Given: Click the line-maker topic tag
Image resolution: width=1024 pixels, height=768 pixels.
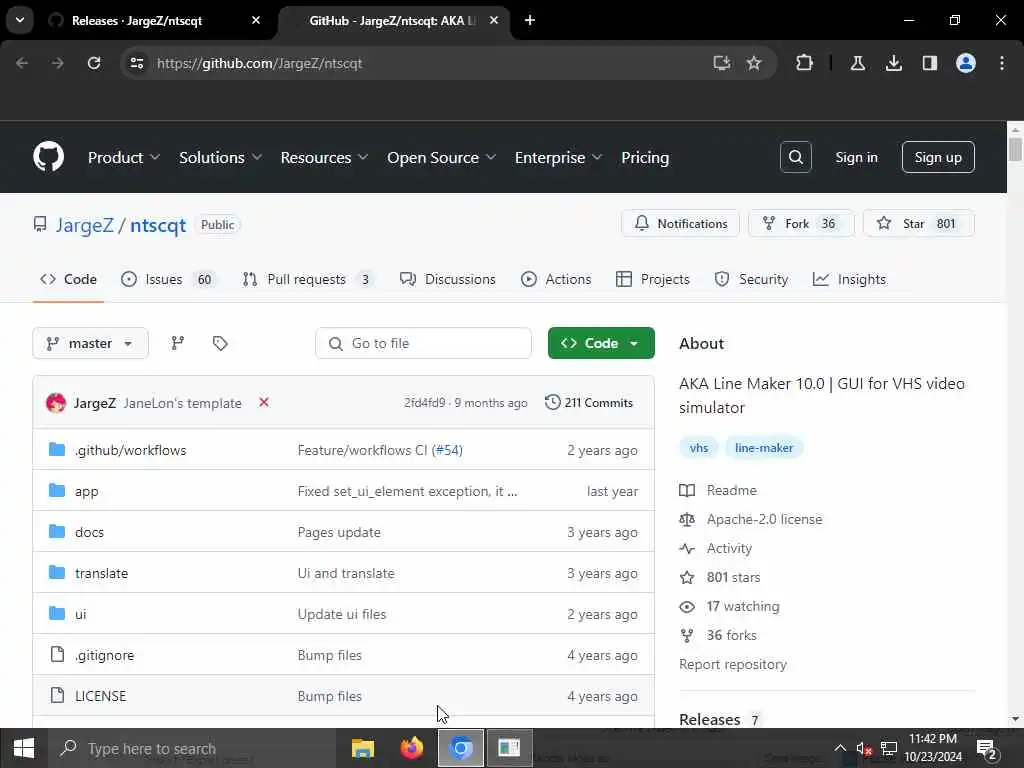Looking at the screenshot, I should (x=763, y=447).
